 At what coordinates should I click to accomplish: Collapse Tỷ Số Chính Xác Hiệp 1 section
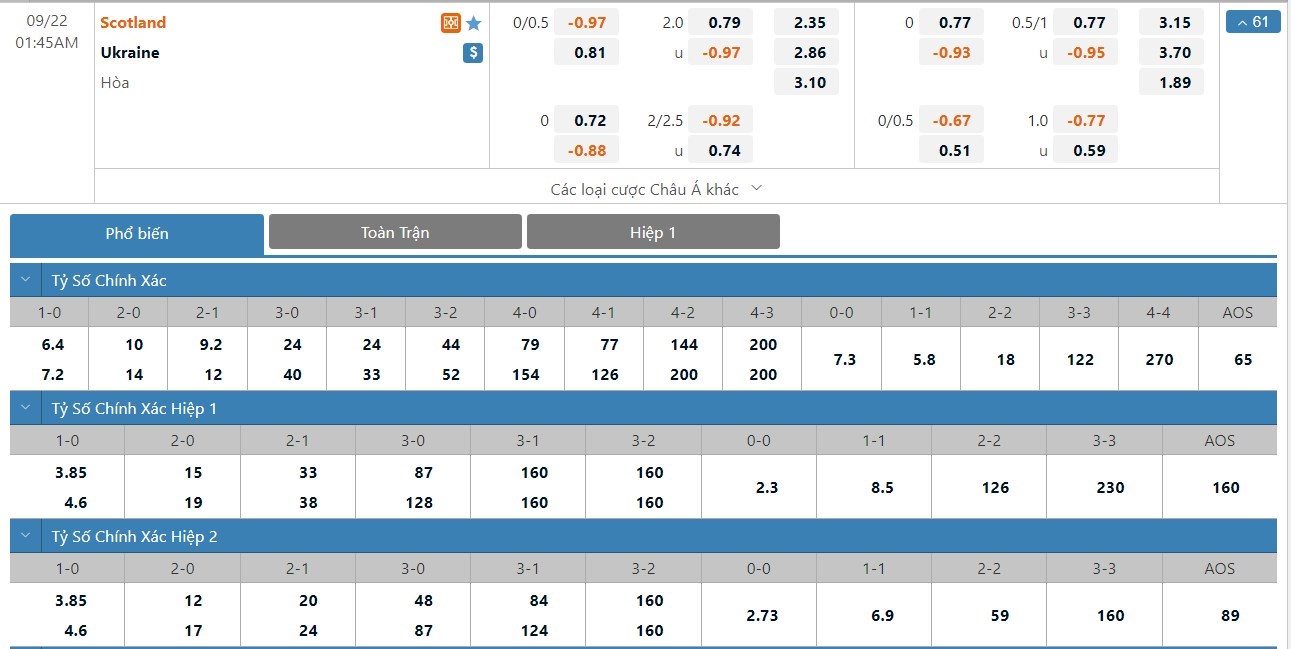(26, 408)
